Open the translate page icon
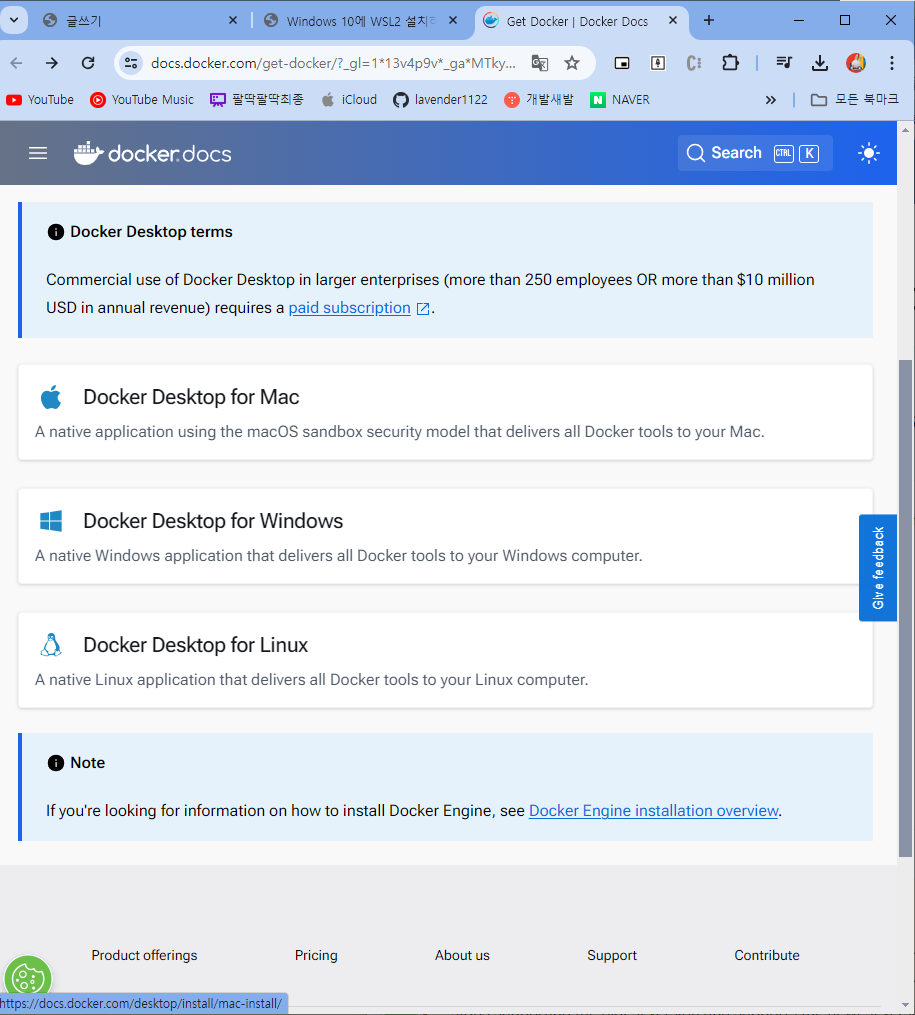This screenshot has width=915, height=1015. pyautogui.click(x=540, y=63)
